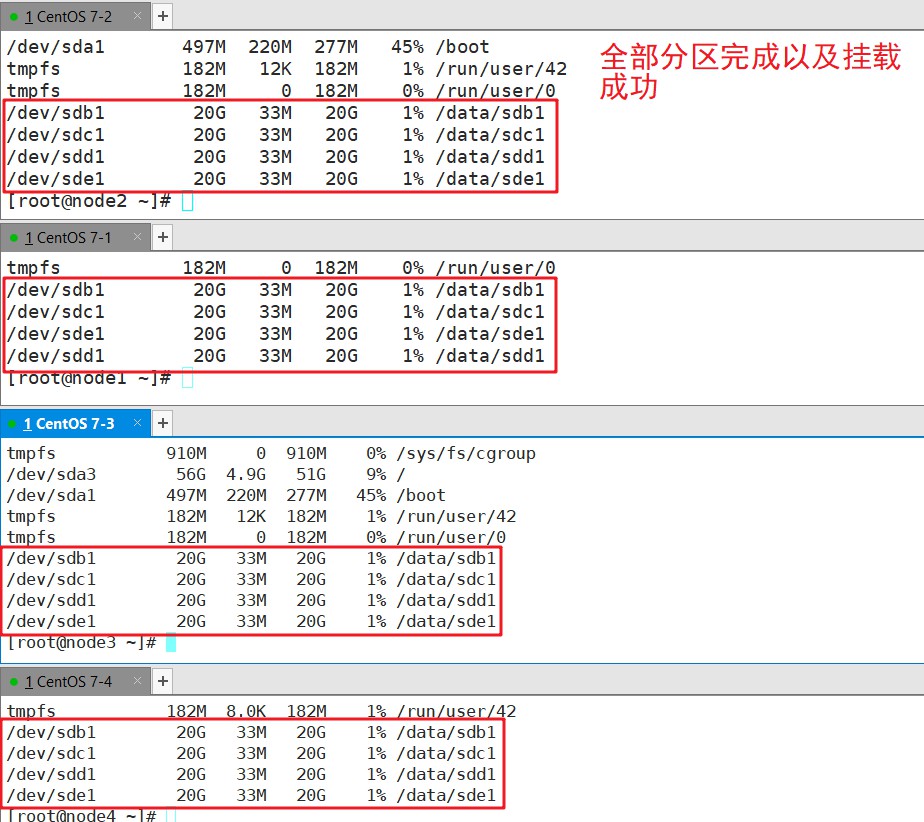Click /data/sde1 in node4 terminal
Screen dimensions: 924x822
[447, 795]
